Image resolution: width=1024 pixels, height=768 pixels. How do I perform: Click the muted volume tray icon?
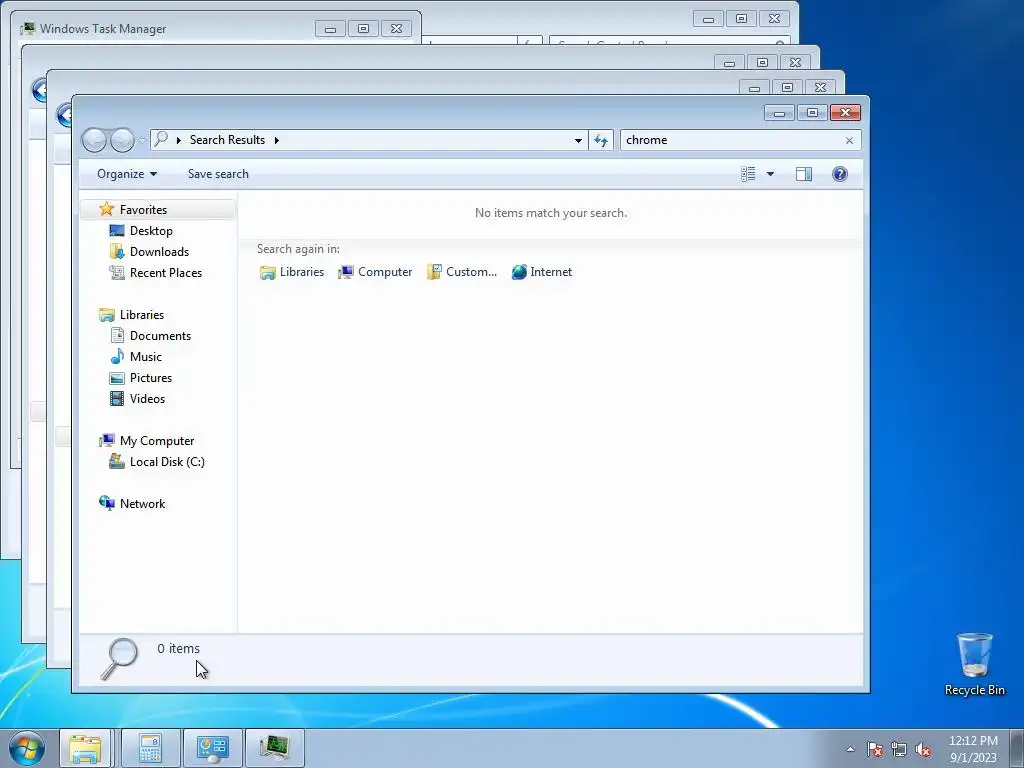tap(923, 749)
